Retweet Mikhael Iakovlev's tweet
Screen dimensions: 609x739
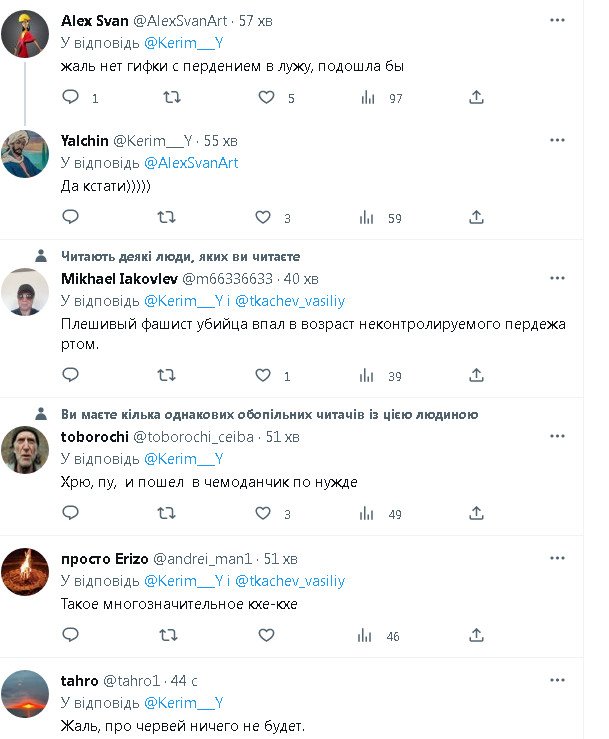tap(168, 376)
